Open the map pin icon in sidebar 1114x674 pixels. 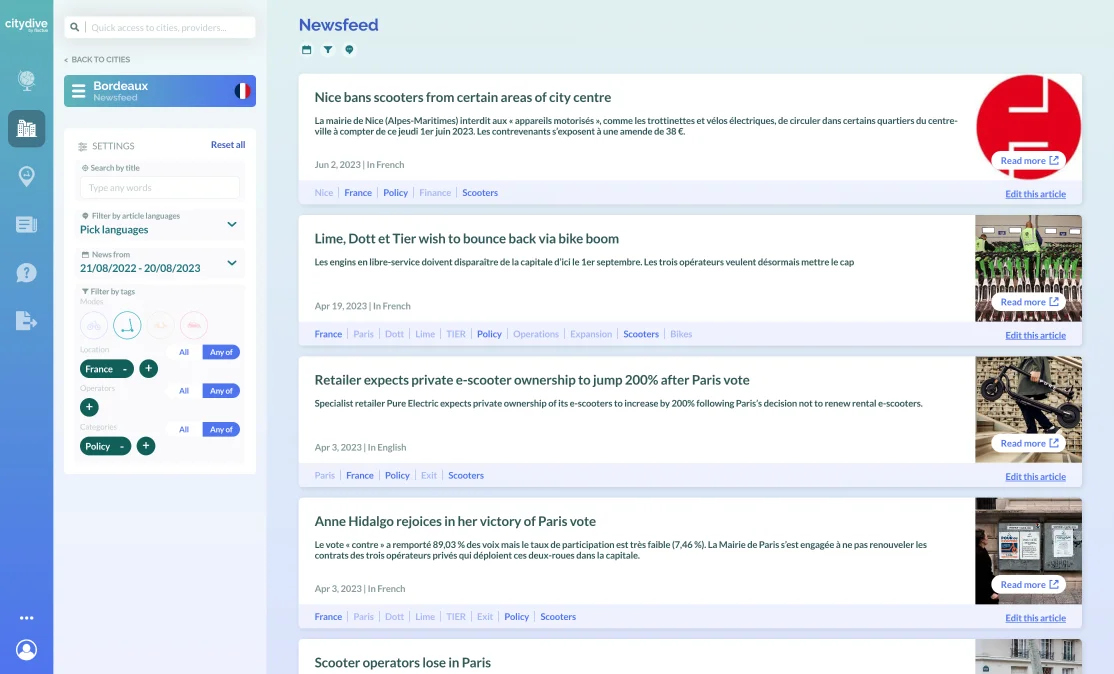(26, 176)
